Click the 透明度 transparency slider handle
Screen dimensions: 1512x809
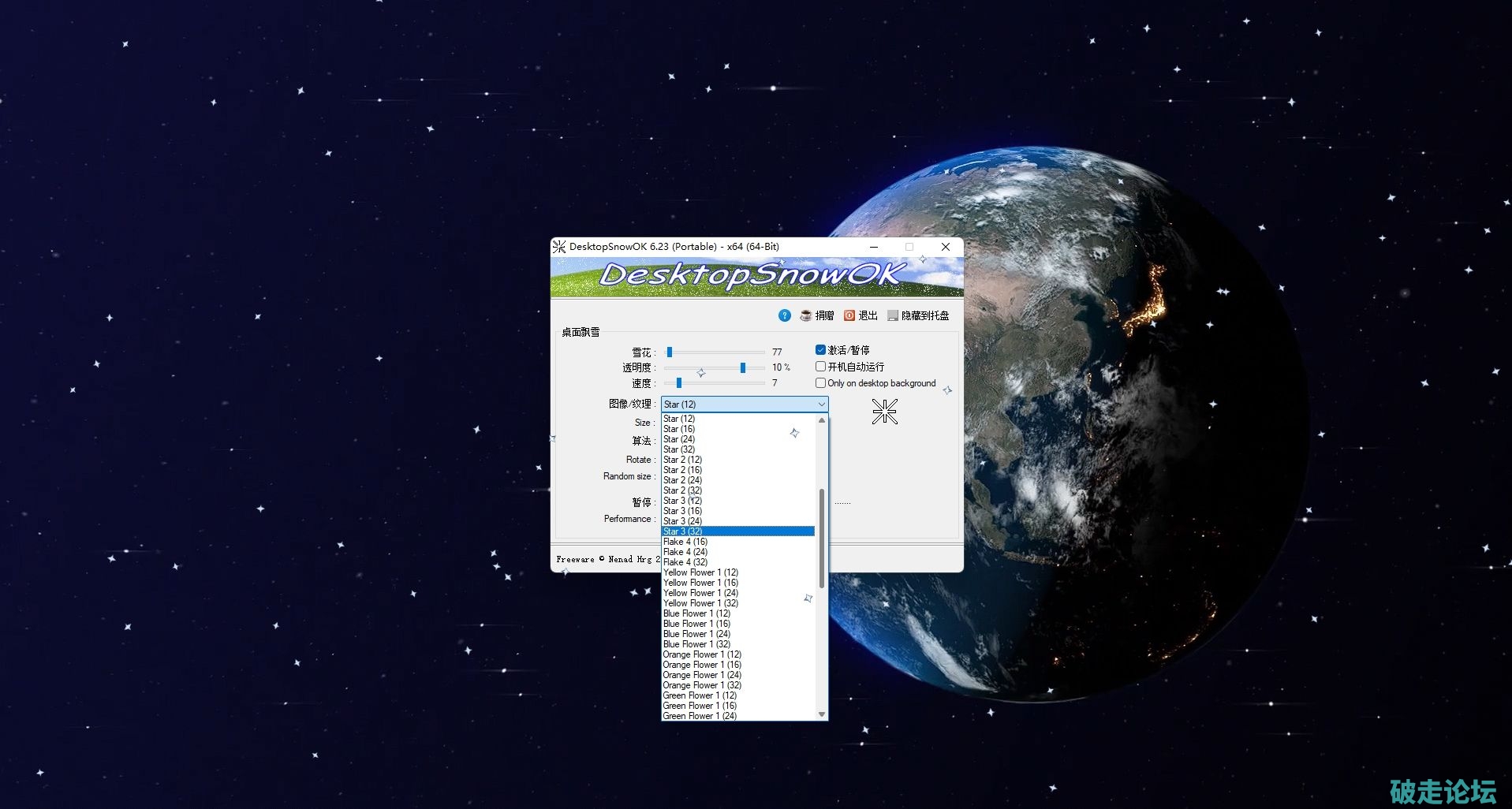742,367
